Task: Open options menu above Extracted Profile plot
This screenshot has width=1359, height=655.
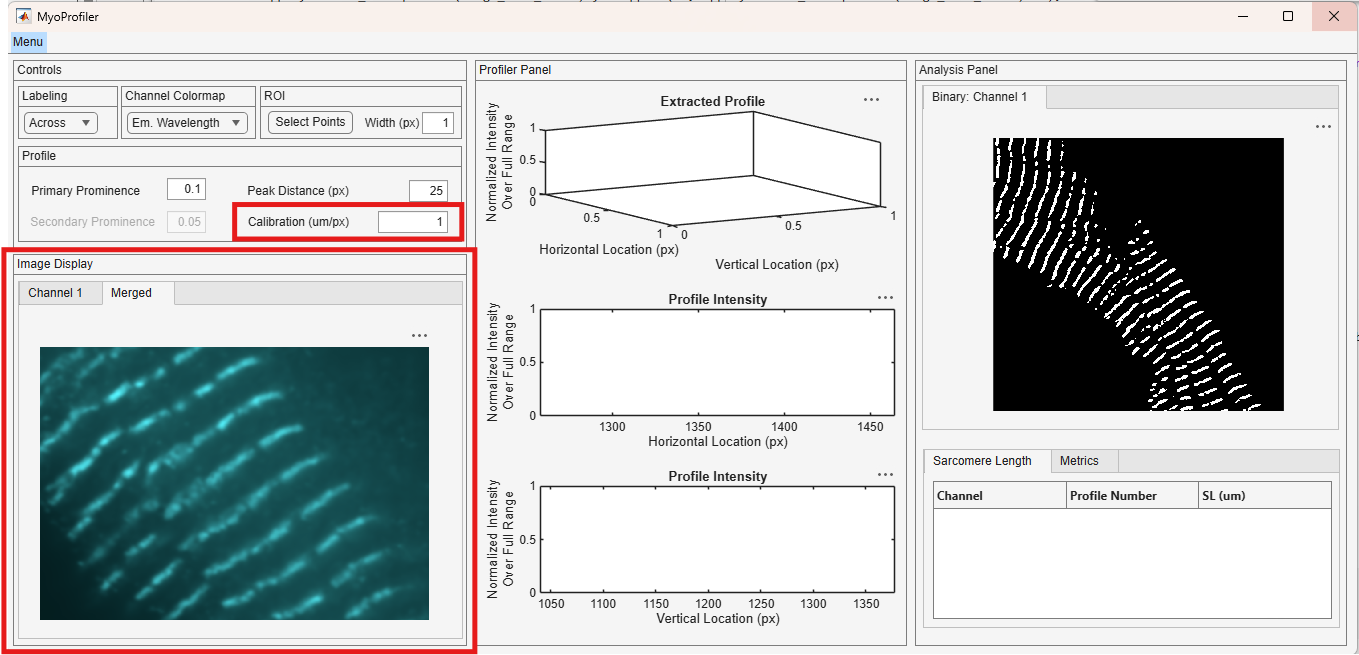Action: [871, 100]
